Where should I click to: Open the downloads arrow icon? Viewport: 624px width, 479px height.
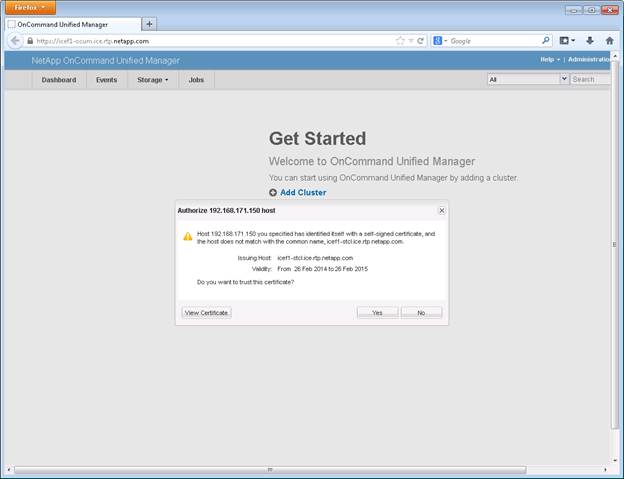[x=590, y=41]
